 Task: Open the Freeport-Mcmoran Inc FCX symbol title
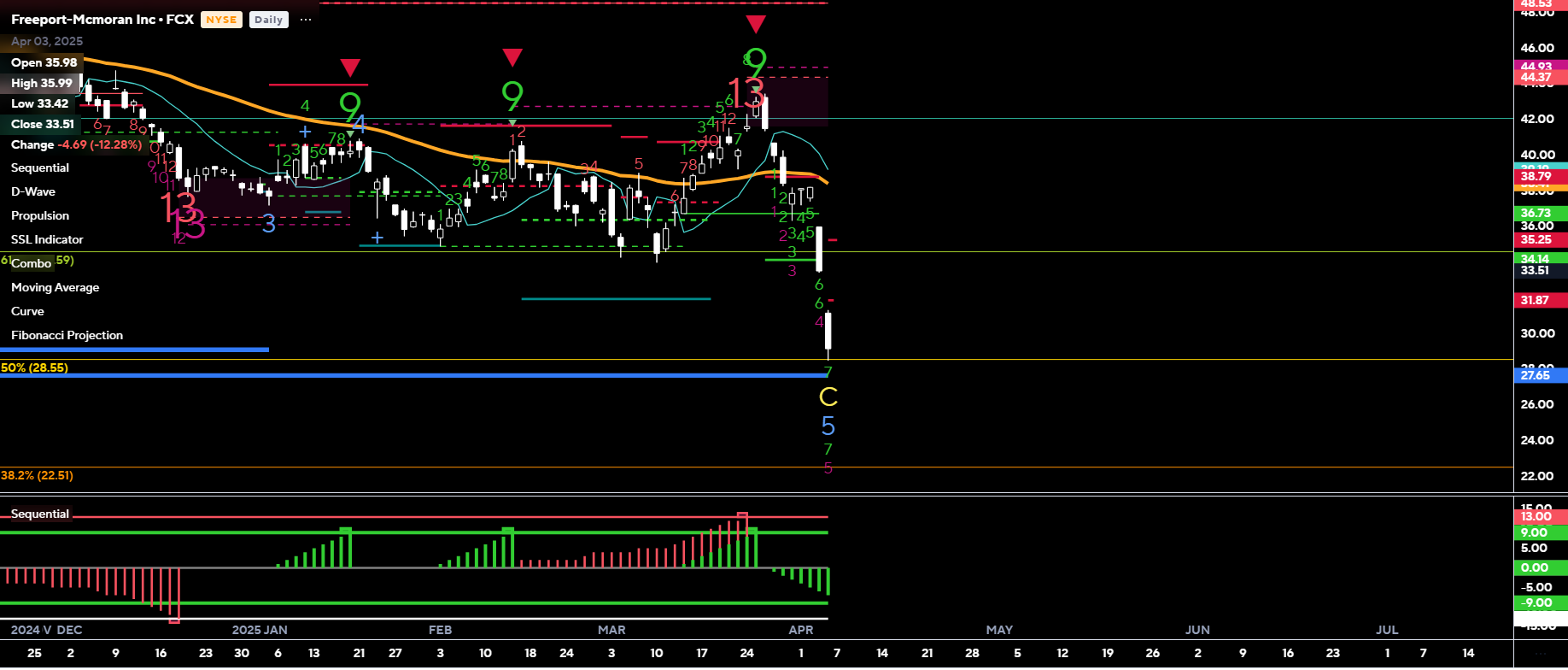click(x=102, y=19)
